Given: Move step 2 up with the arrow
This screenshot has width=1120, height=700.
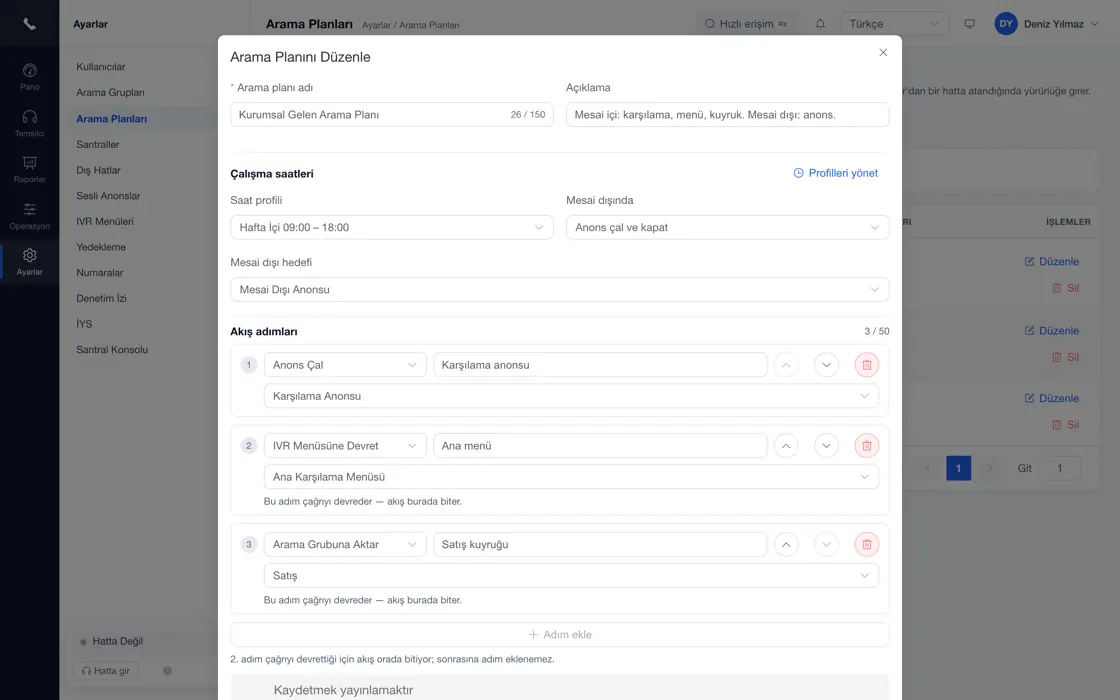Looking at the screenshot, I should 786,446.
